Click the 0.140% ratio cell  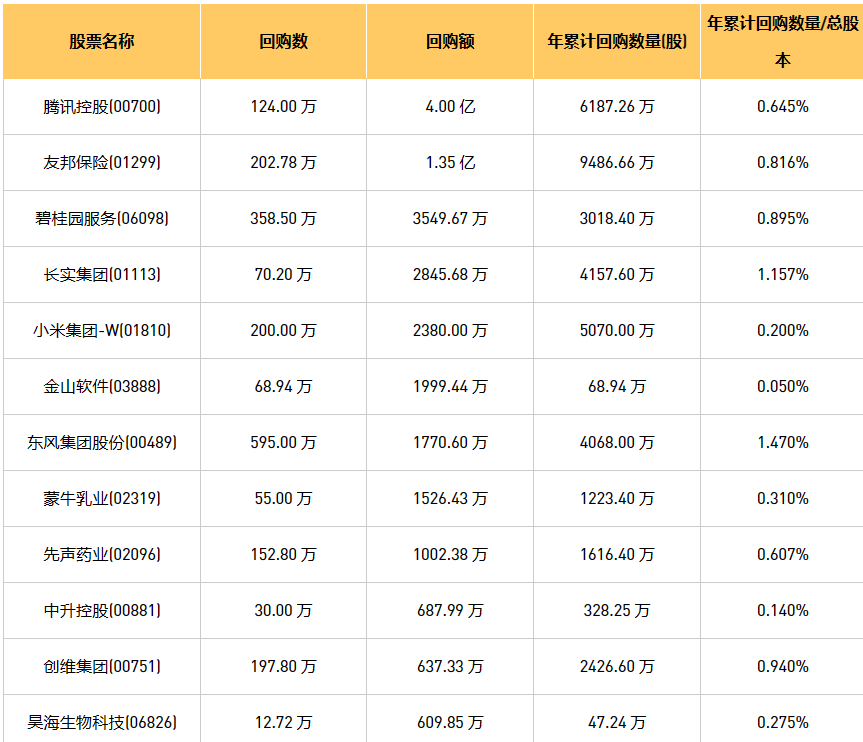point(782,610)
